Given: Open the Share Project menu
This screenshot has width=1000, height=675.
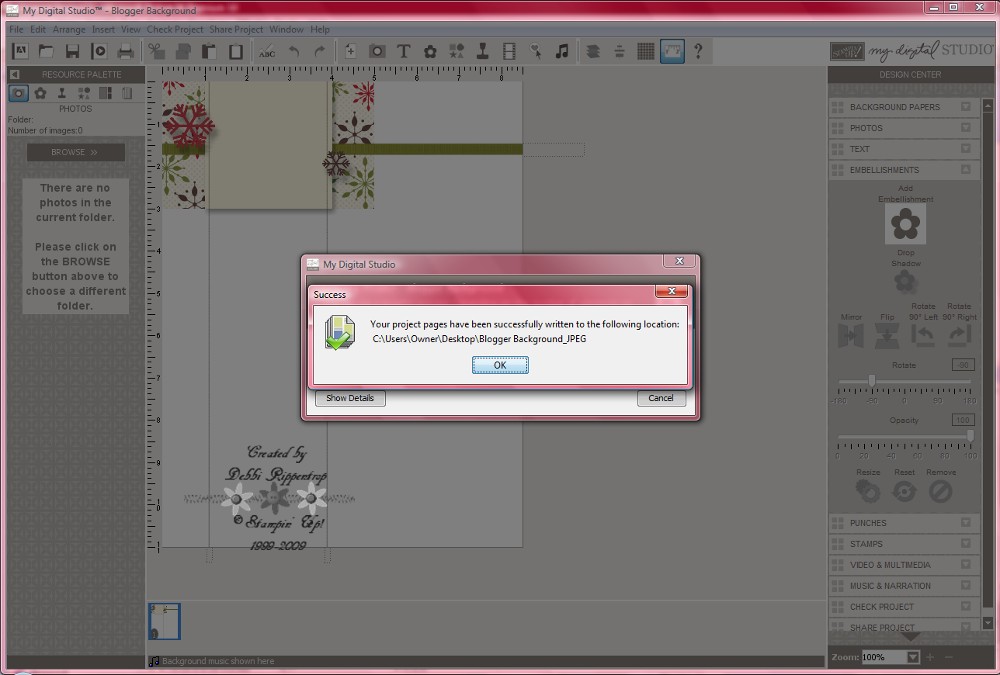Looking at the screenshot, I should pos(236,29).
